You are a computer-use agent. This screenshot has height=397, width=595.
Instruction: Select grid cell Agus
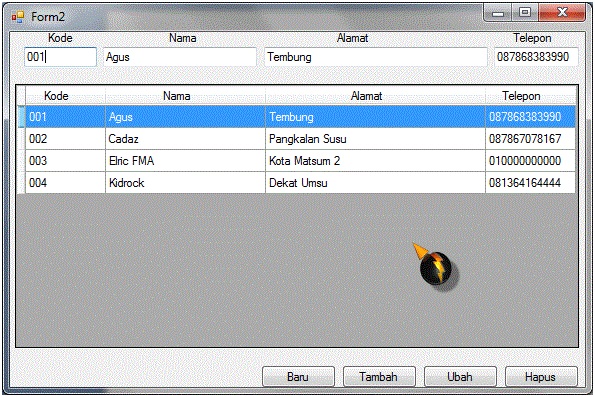pos(185,117)
